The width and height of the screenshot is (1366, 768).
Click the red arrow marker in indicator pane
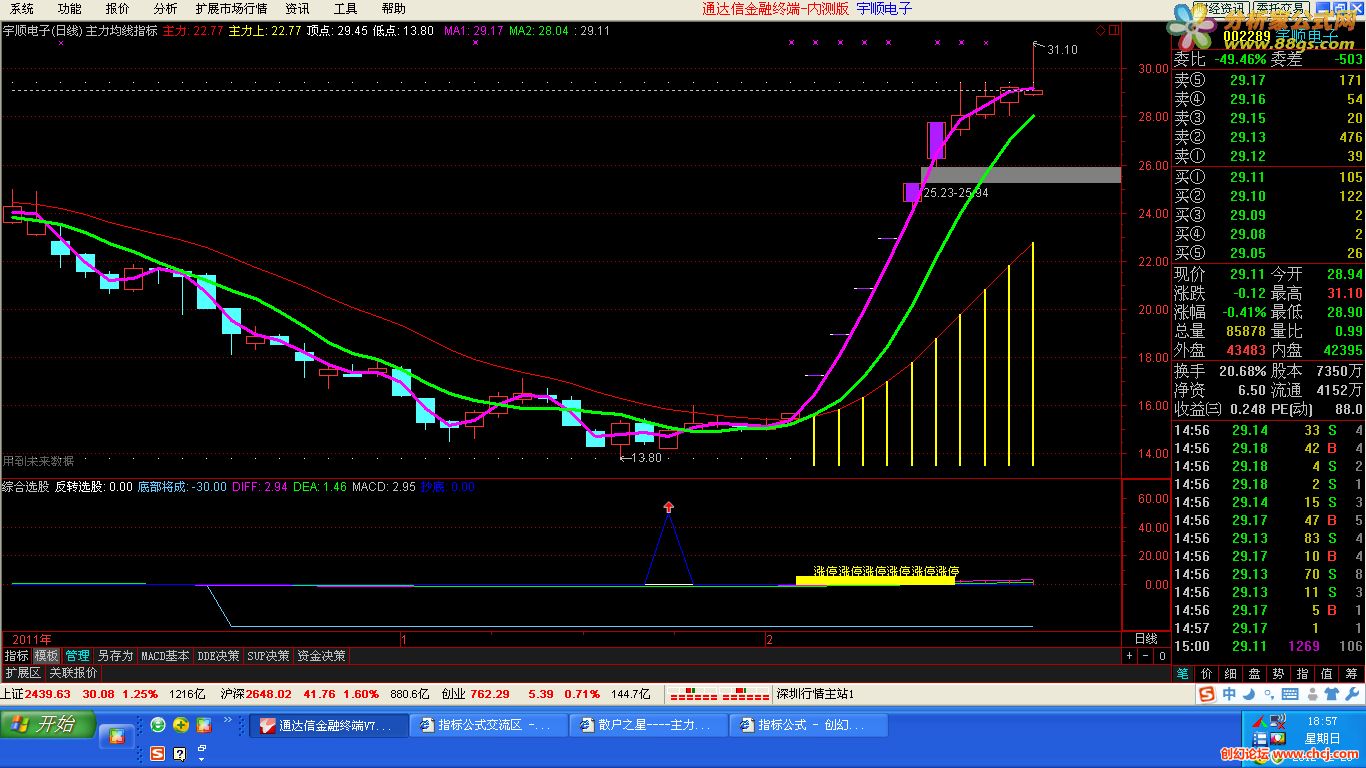669,507
